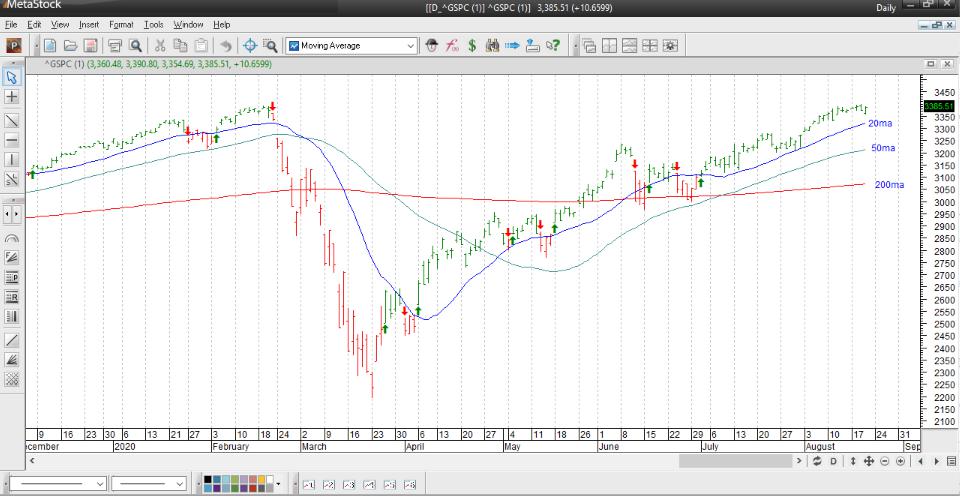Open the Insert menu

(x=89, y=24)
